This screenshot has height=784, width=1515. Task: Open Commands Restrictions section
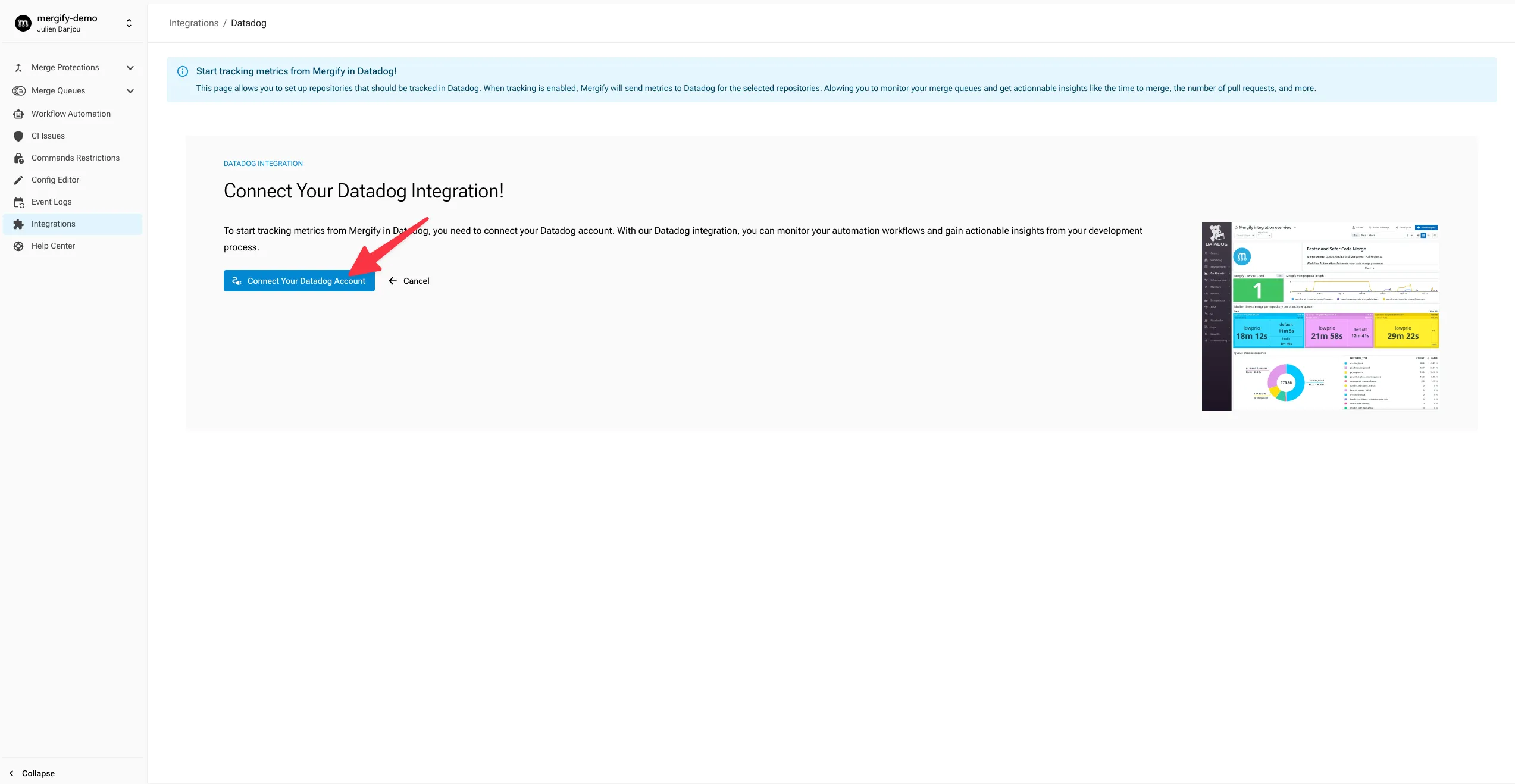75,158
